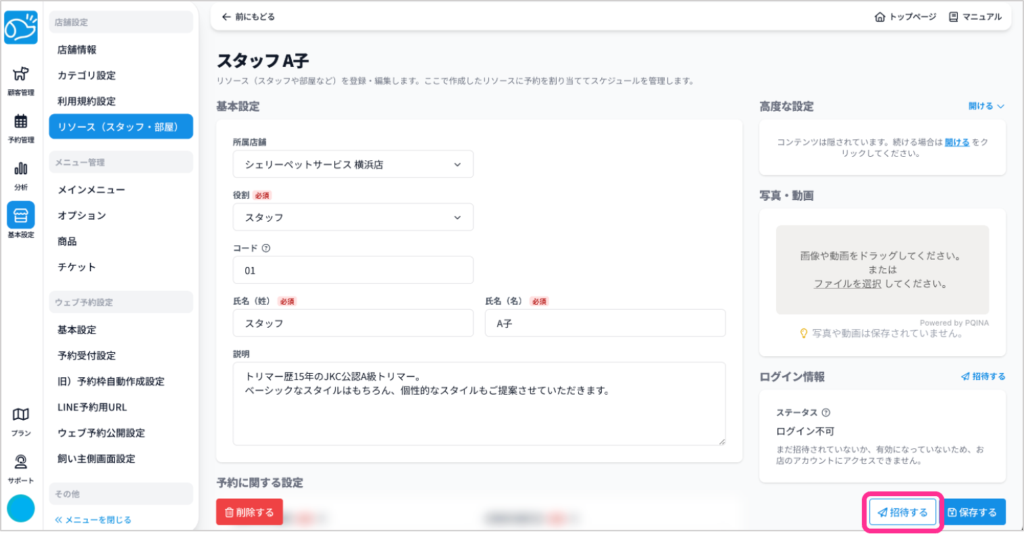The image size is (1024, 534).
Task: Open 顧客管理 in the left icon rail
Action: click(20, 79)
